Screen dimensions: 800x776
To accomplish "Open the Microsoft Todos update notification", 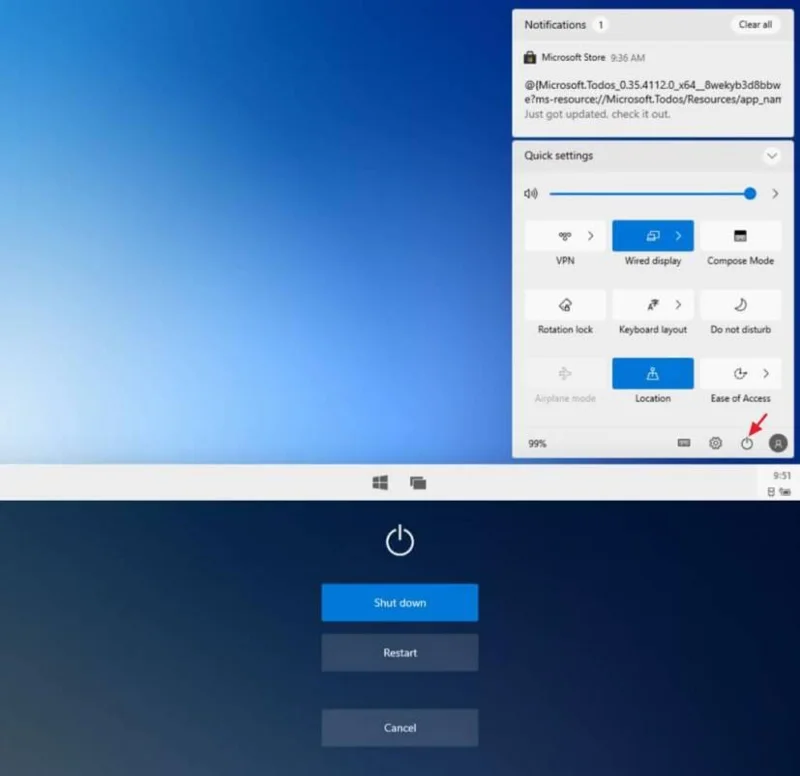I will coord(653,89).
